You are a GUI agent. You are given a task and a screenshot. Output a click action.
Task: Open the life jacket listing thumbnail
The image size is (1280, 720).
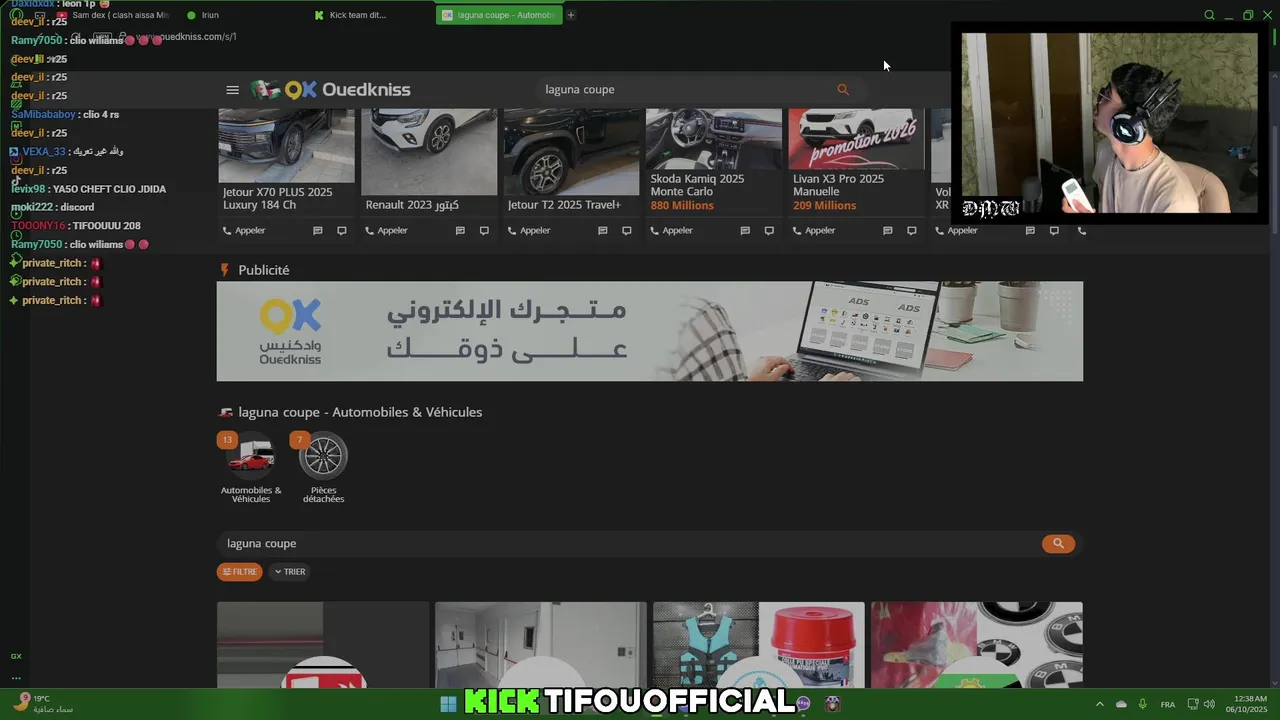coord(759,645)
